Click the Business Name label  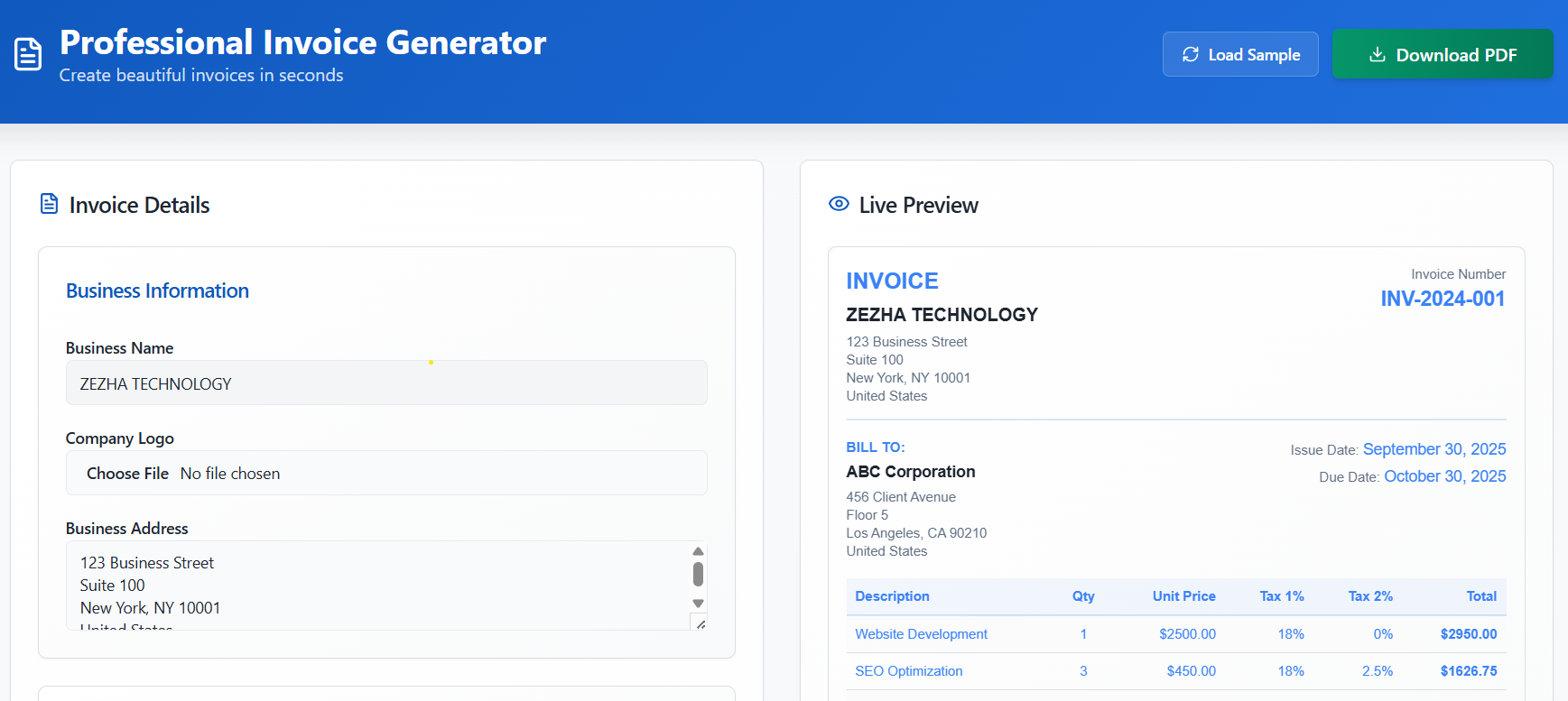click(x=119, y=348)
